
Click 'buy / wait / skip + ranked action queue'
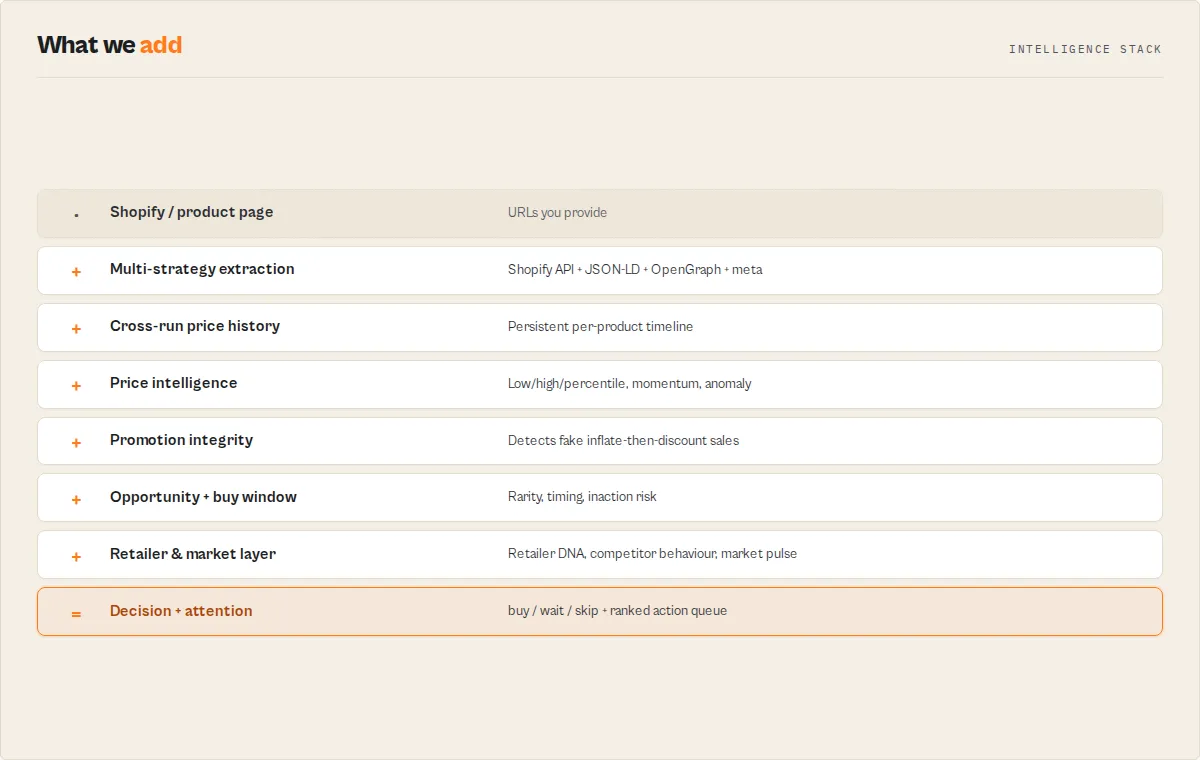click(617, 611)
